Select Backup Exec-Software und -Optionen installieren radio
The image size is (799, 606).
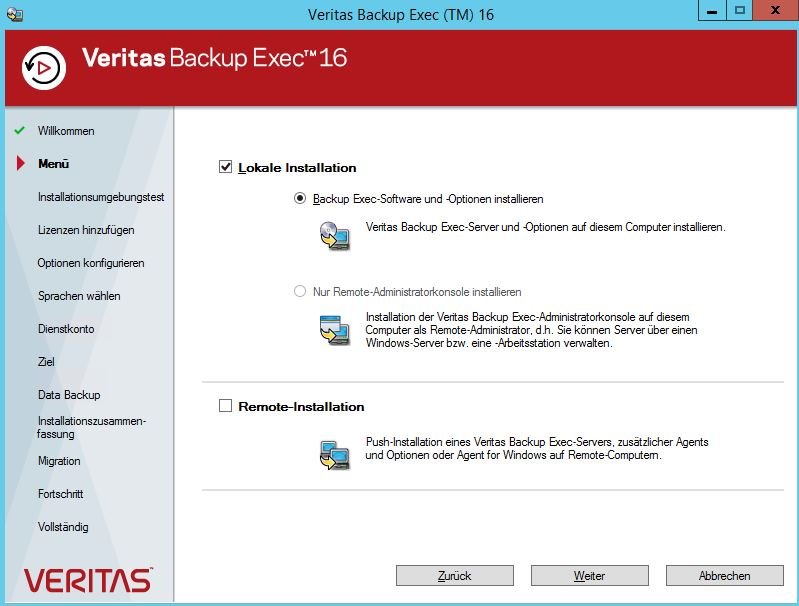tap(300, 198)
